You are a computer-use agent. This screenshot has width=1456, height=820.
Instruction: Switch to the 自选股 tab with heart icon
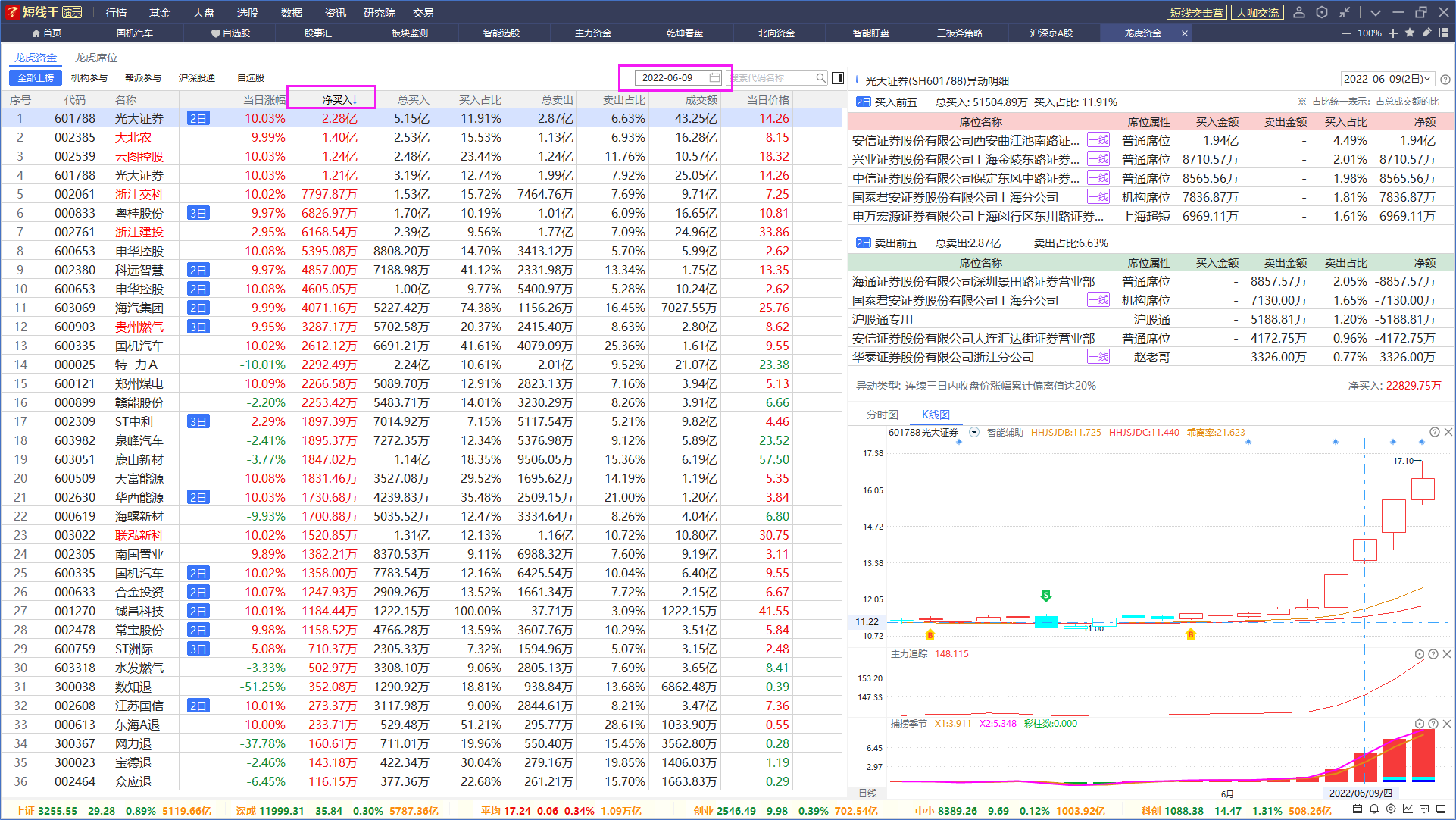tap(230, 33)
